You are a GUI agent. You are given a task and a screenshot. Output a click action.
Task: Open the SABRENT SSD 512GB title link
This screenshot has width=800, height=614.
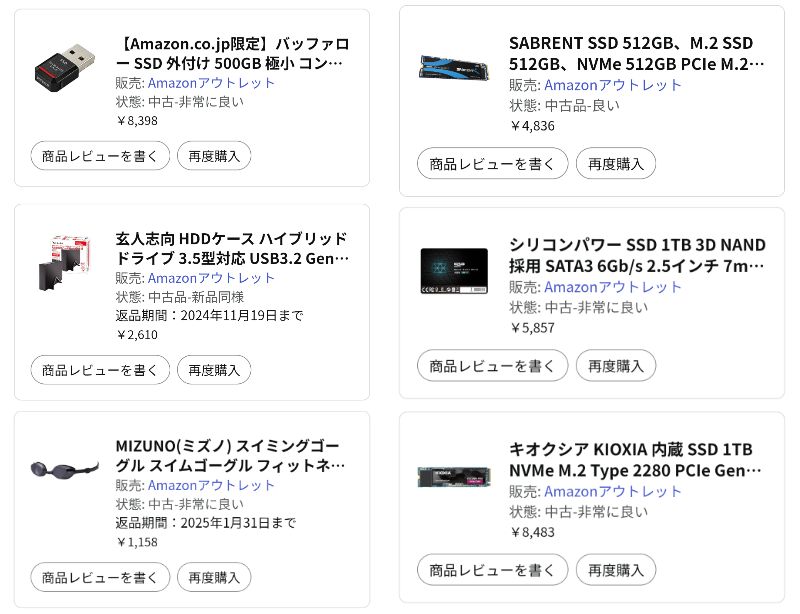click(636, 54)
